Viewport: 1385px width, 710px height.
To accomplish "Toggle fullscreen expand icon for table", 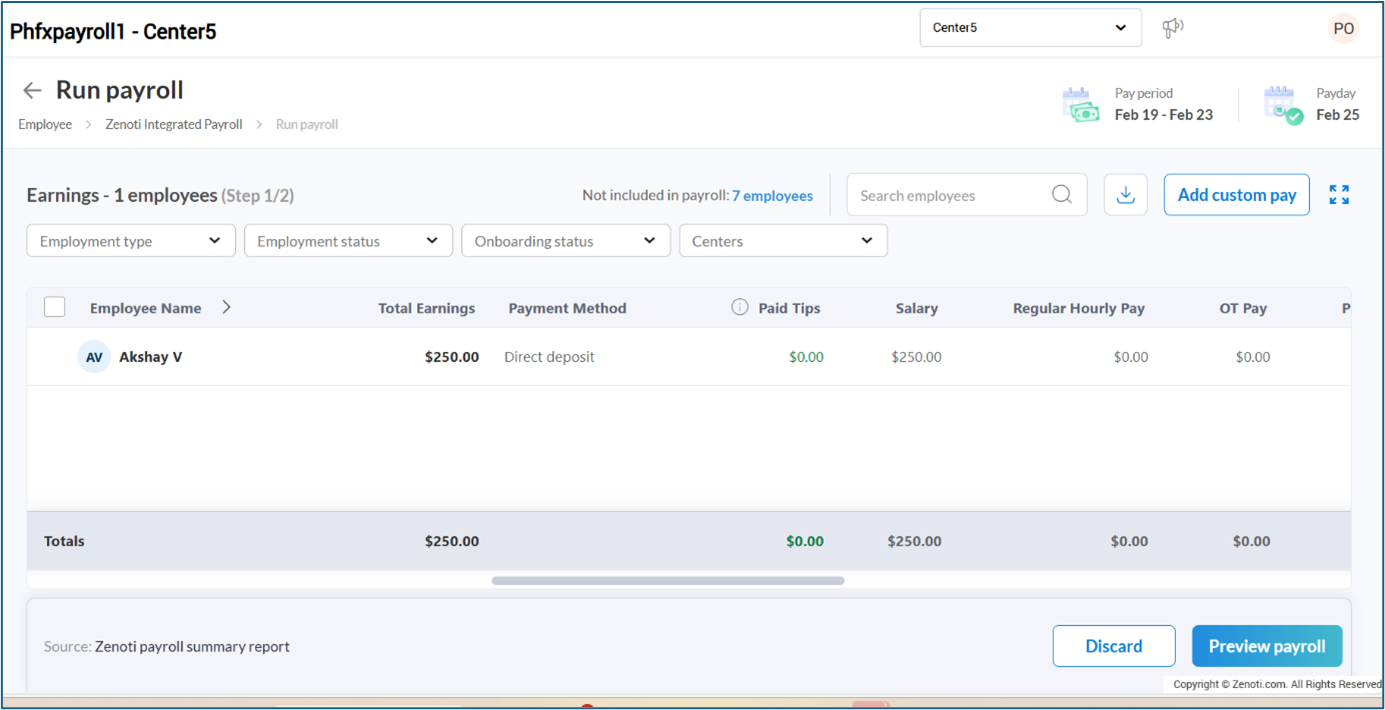I will (x=1339, y=195).
